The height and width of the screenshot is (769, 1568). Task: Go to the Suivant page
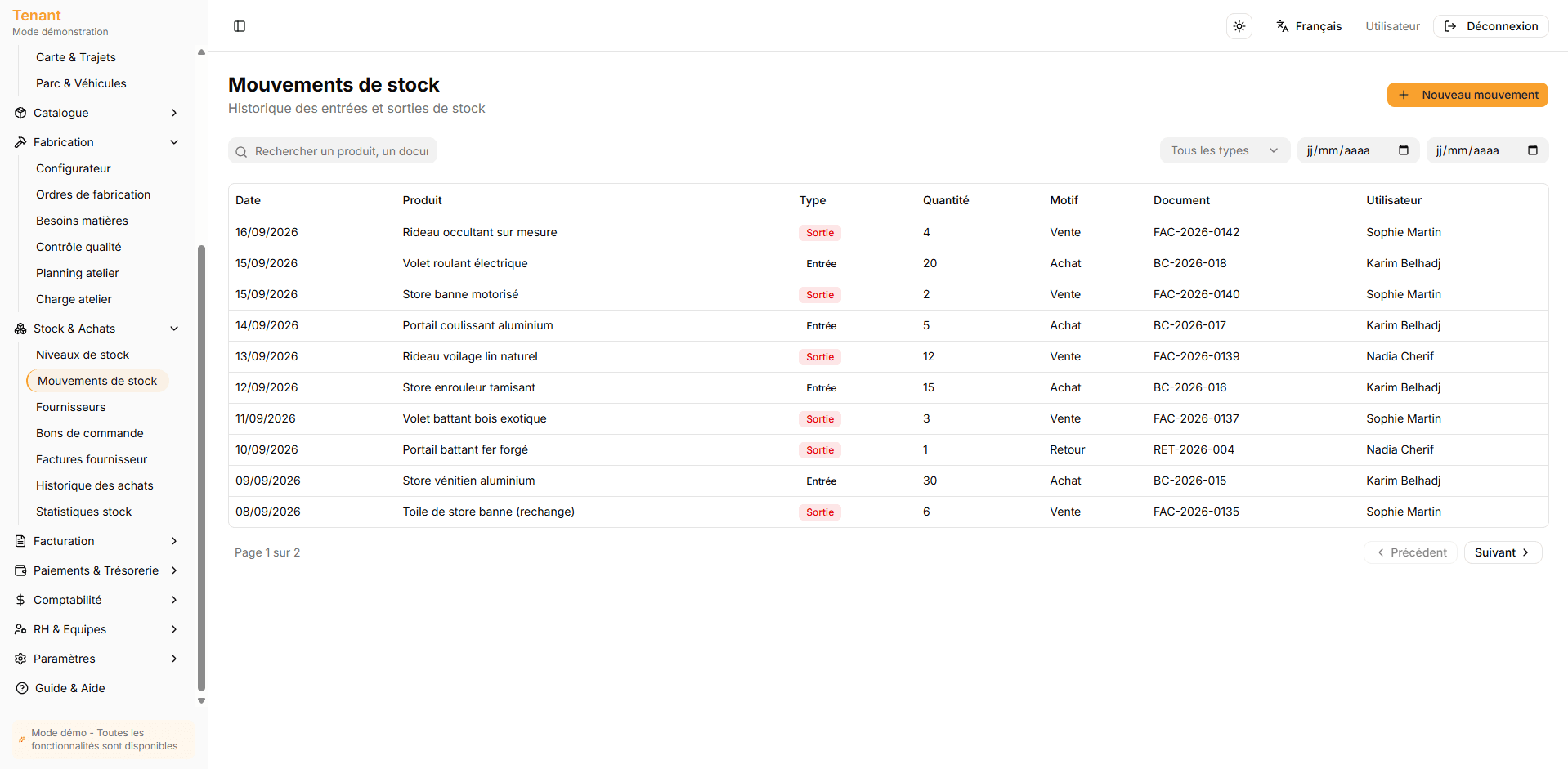[x=1503, y=552]
